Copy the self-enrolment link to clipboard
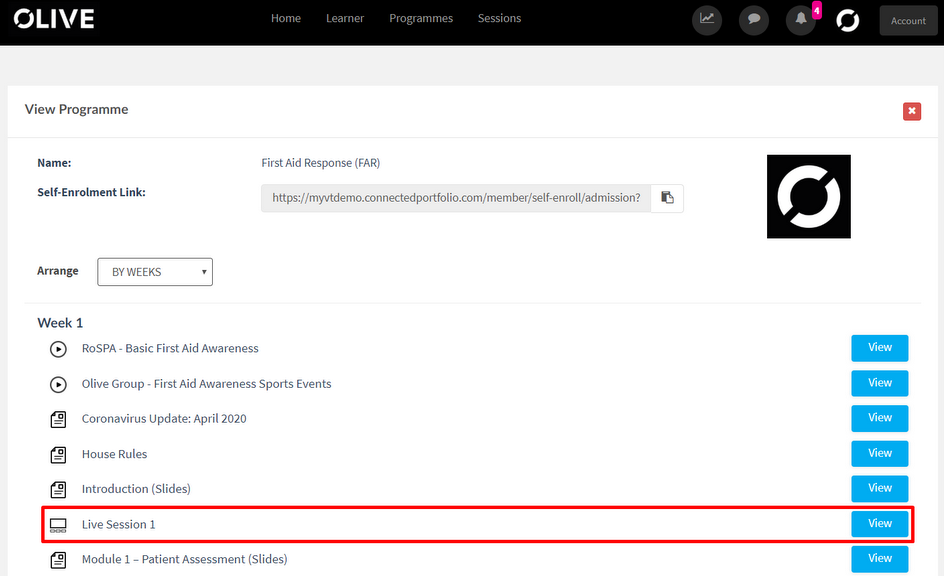This screenshot has width=944, height=576. pyautogui.click(x=667, y=198)
